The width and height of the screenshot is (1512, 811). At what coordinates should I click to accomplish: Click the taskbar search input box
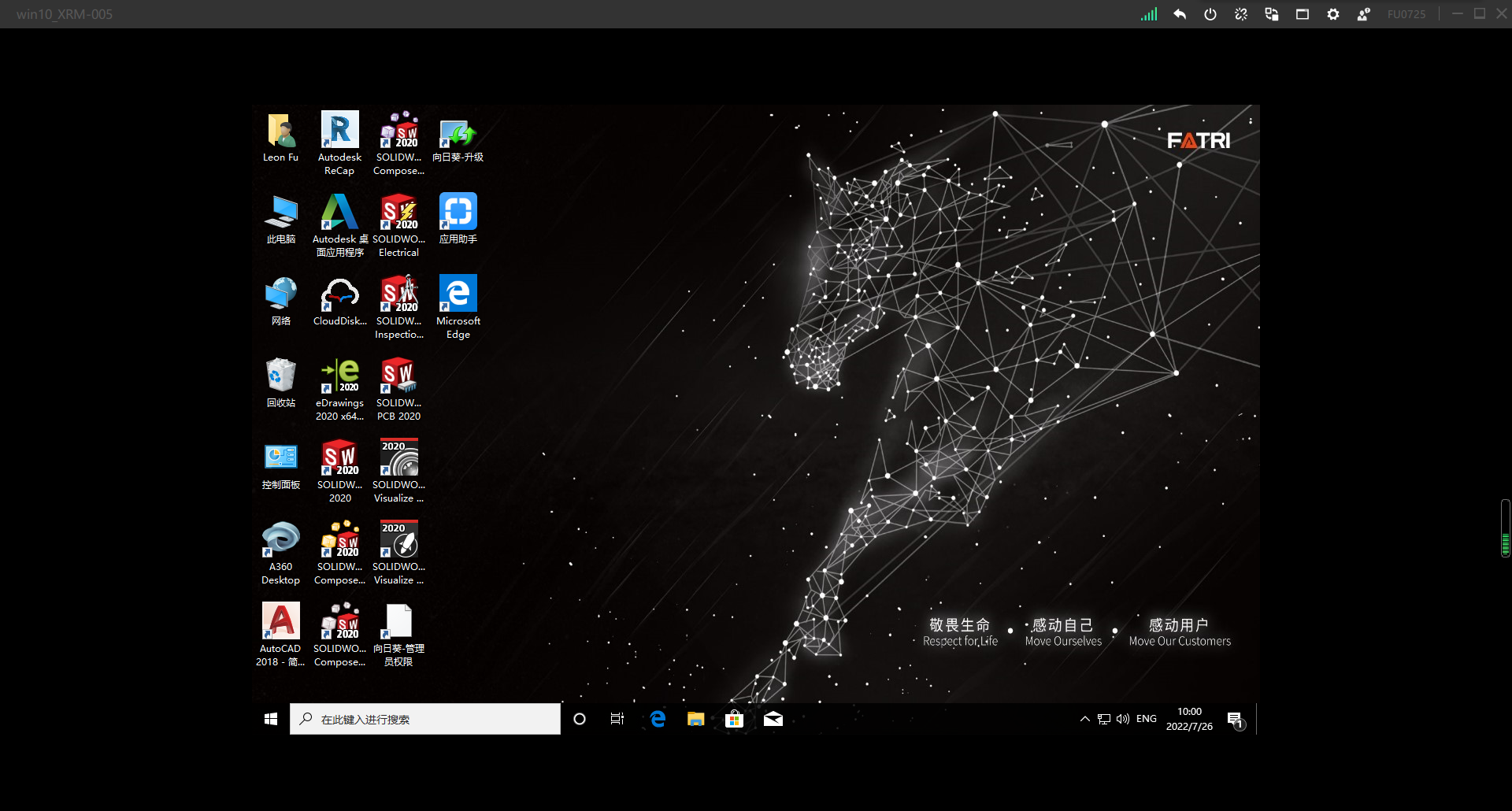(x=425, y=719)
